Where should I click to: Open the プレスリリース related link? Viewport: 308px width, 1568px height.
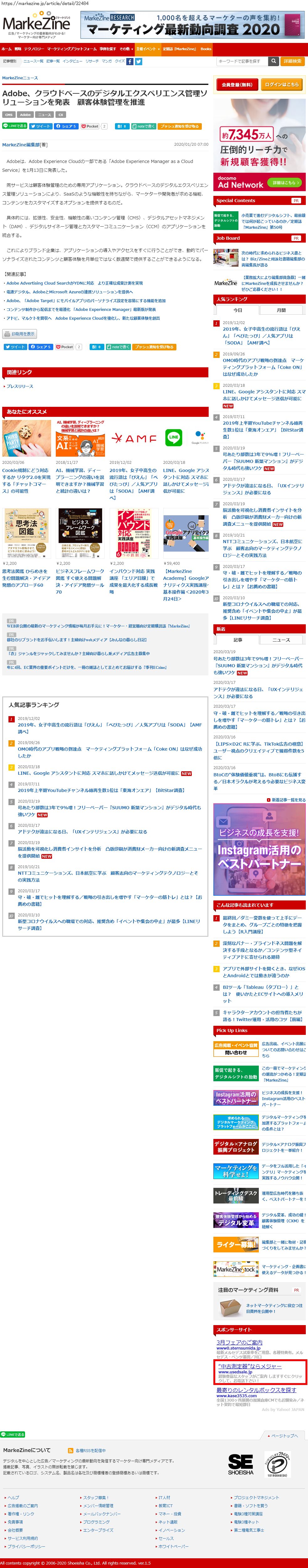[x=19, y=386]
